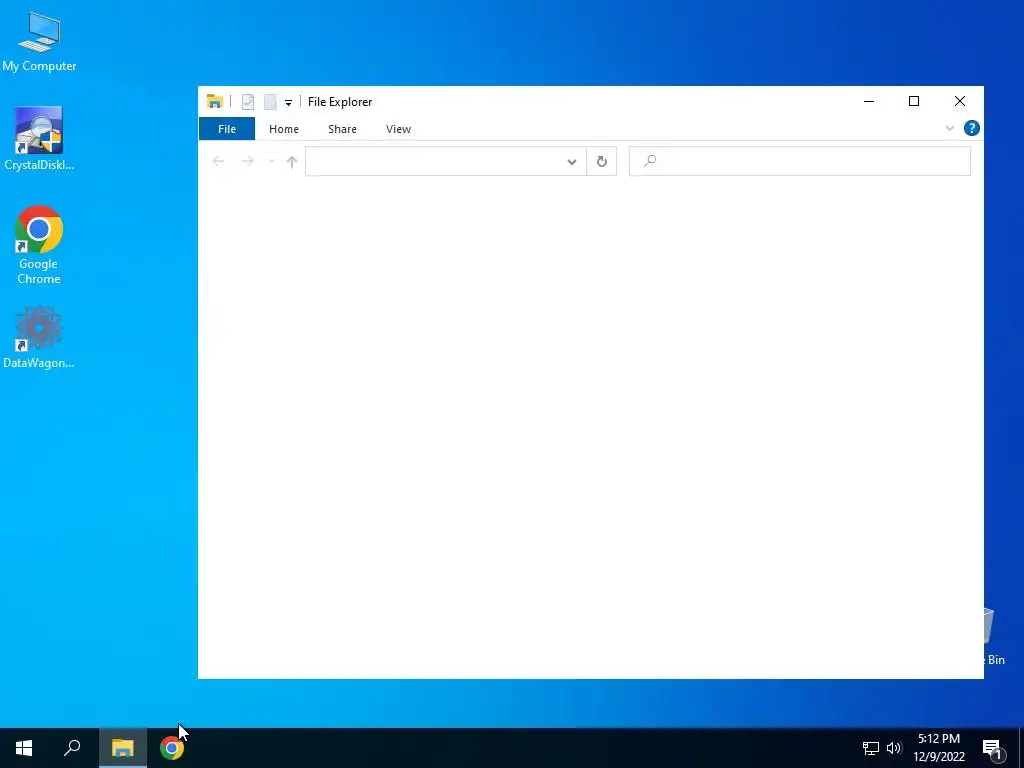Open the recent locations dropdown arrow

click(271, 161)
